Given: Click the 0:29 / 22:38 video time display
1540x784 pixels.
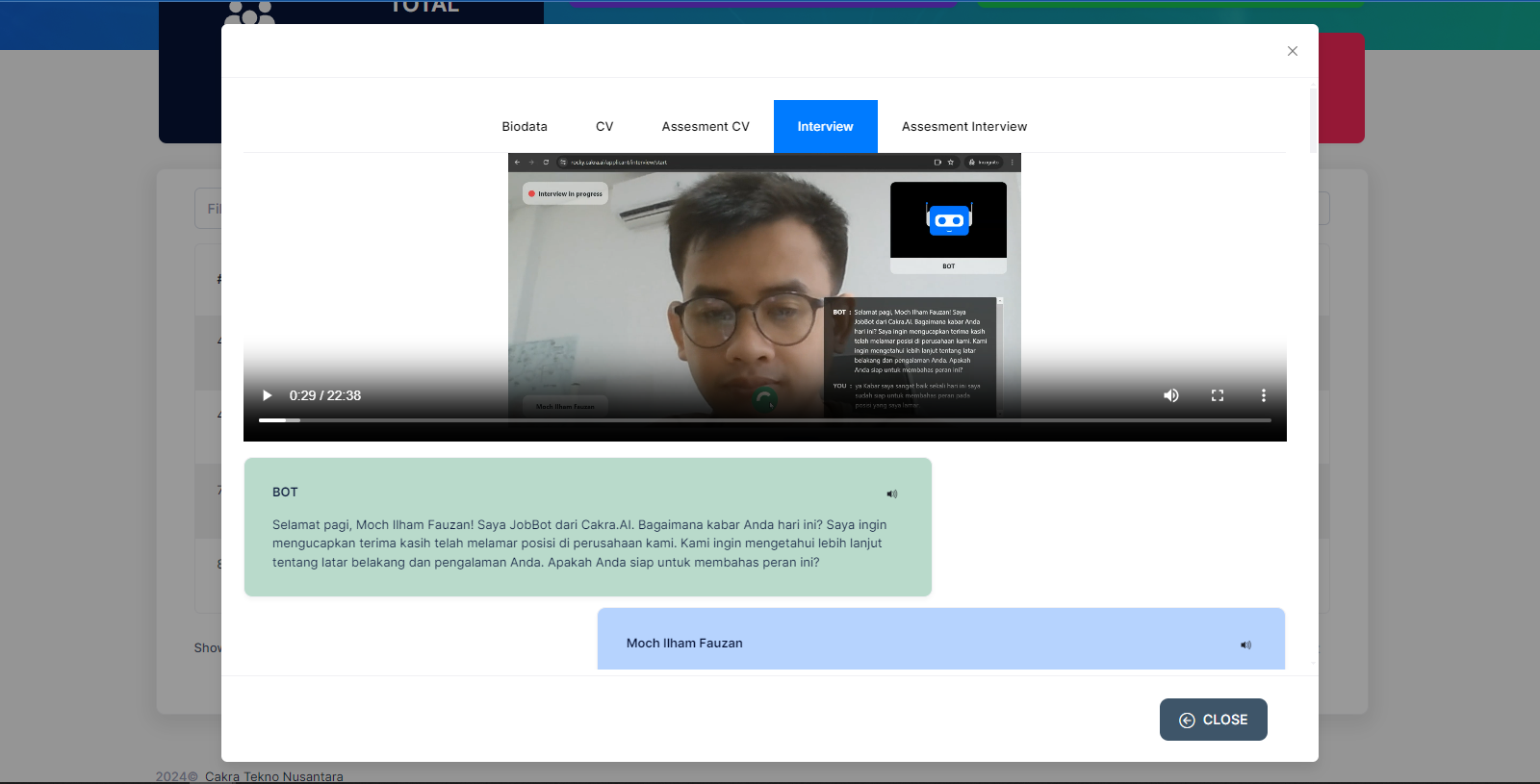Looking at the screenshot, I should 325,395.
